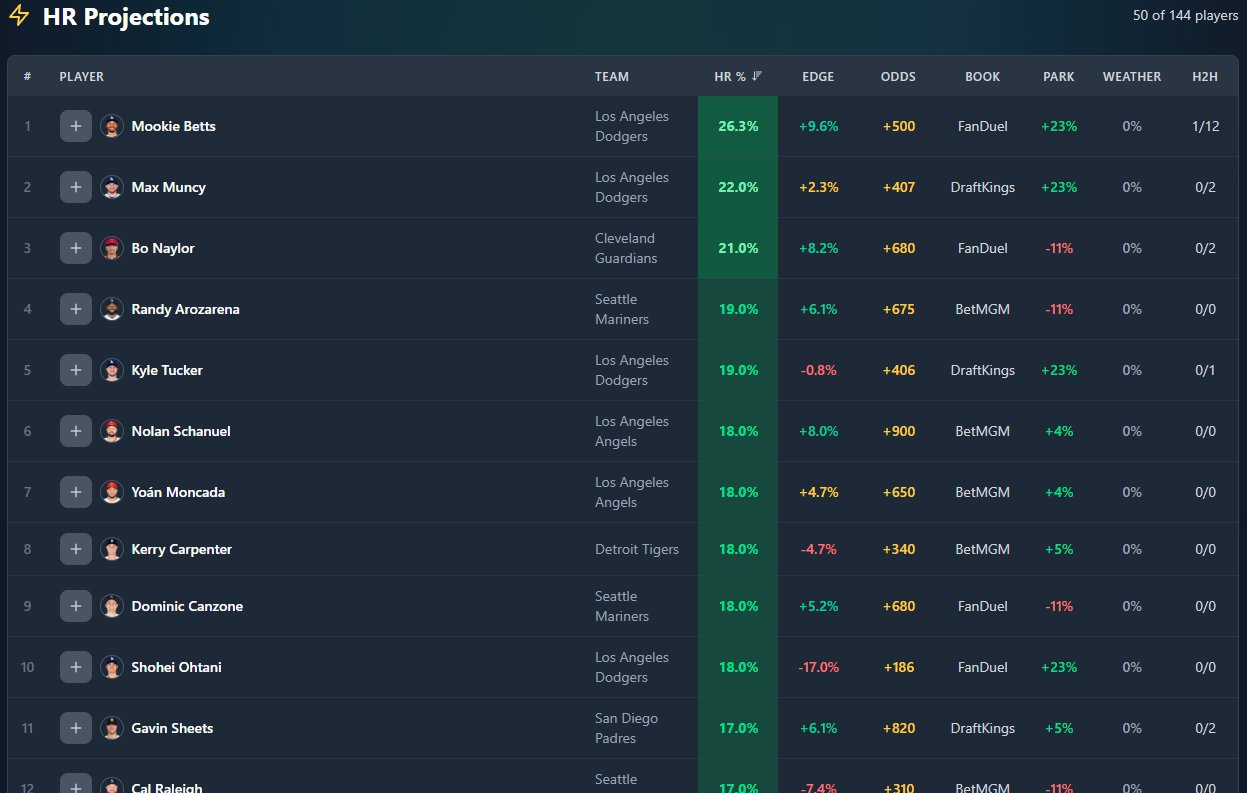
Task: Sort by the TEAM column header
Action: click(612, 76)
